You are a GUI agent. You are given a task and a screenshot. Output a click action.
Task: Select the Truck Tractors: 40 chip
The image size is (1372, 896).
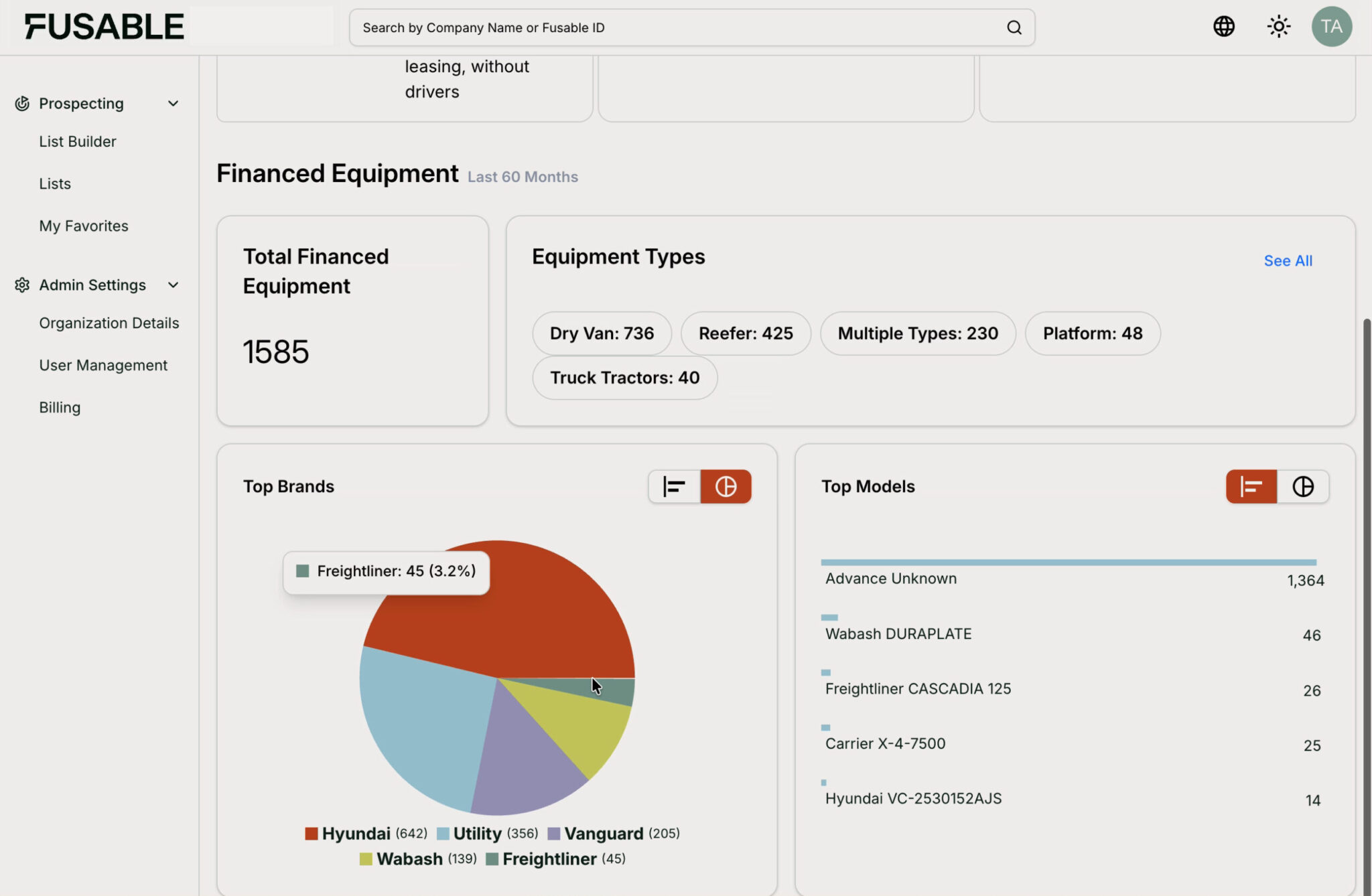pyautogui.click(x=624, y=378)
